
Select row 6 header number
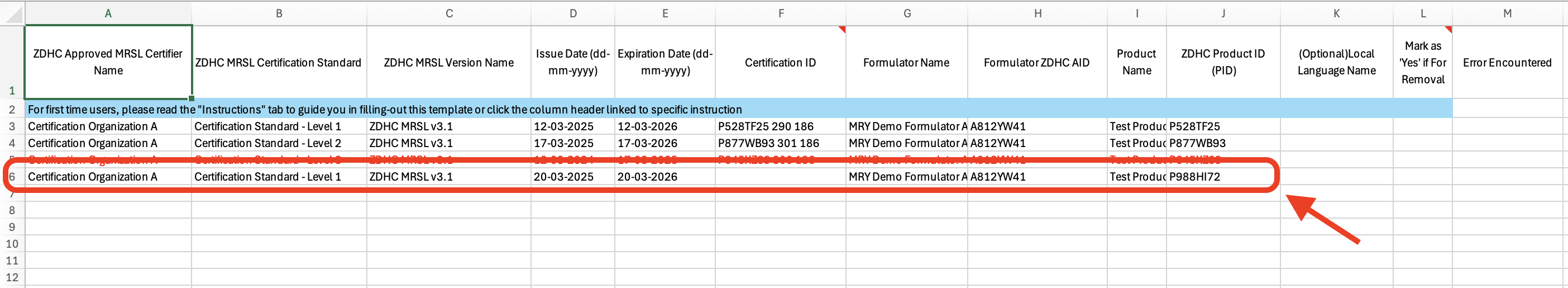[x=12, y=176]
